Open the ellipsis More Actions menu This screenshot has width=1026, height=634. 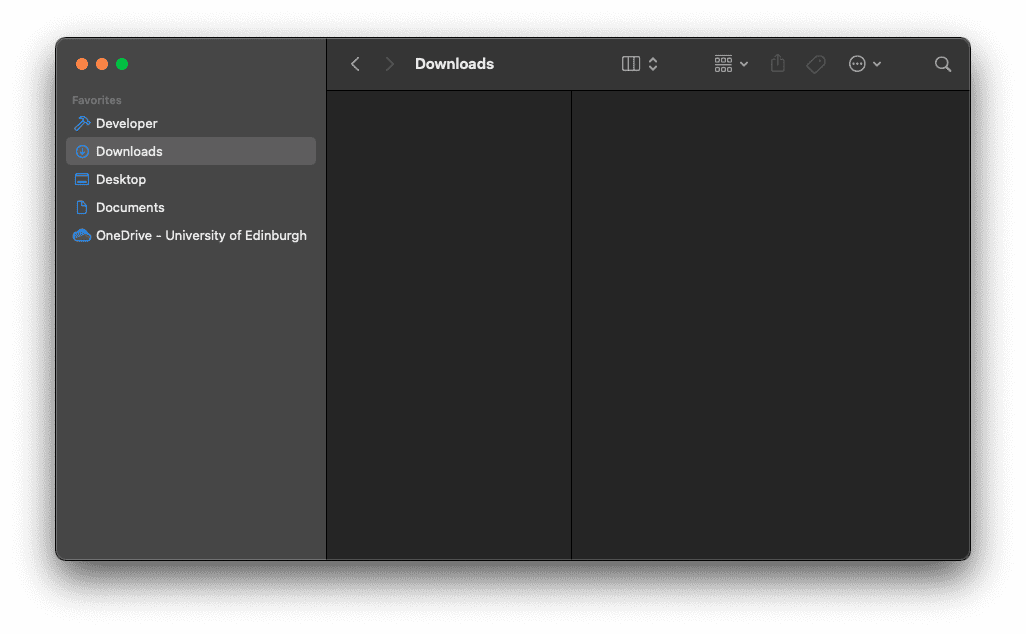(x=864, y=64)
